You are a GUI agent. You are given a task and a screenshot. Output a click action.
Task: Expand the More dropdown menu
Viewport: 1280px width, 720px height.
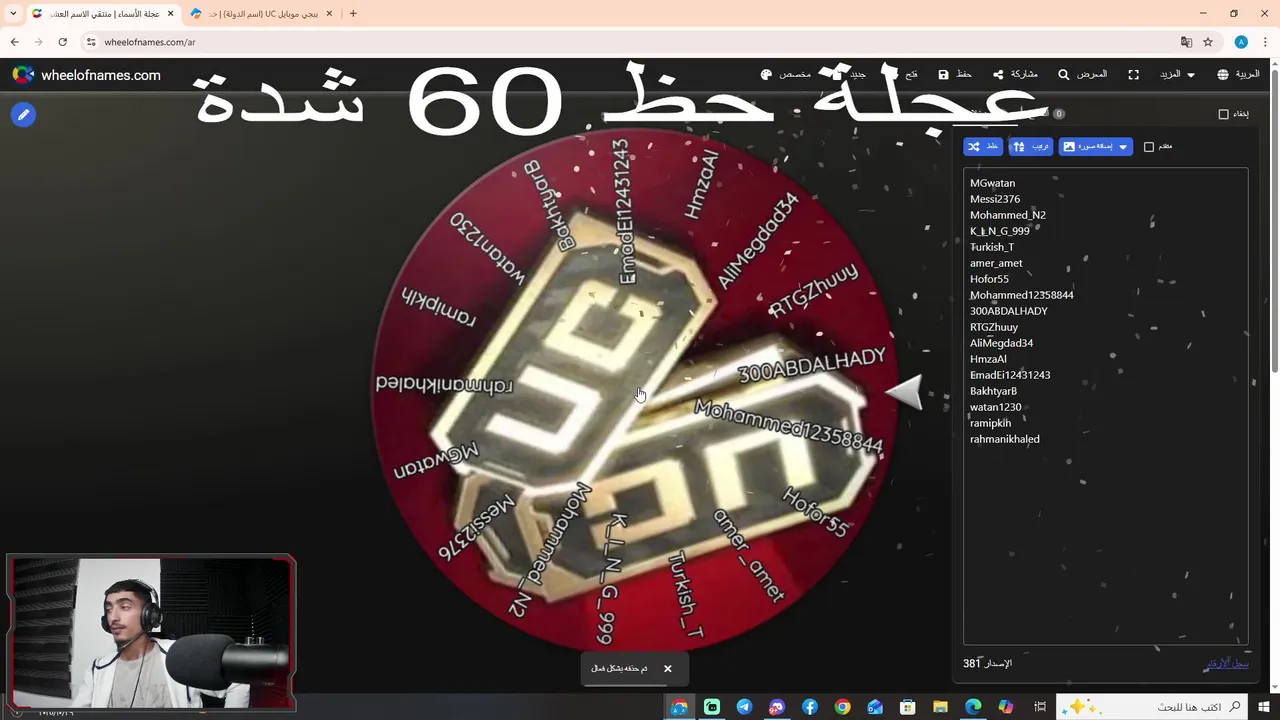1177,75
